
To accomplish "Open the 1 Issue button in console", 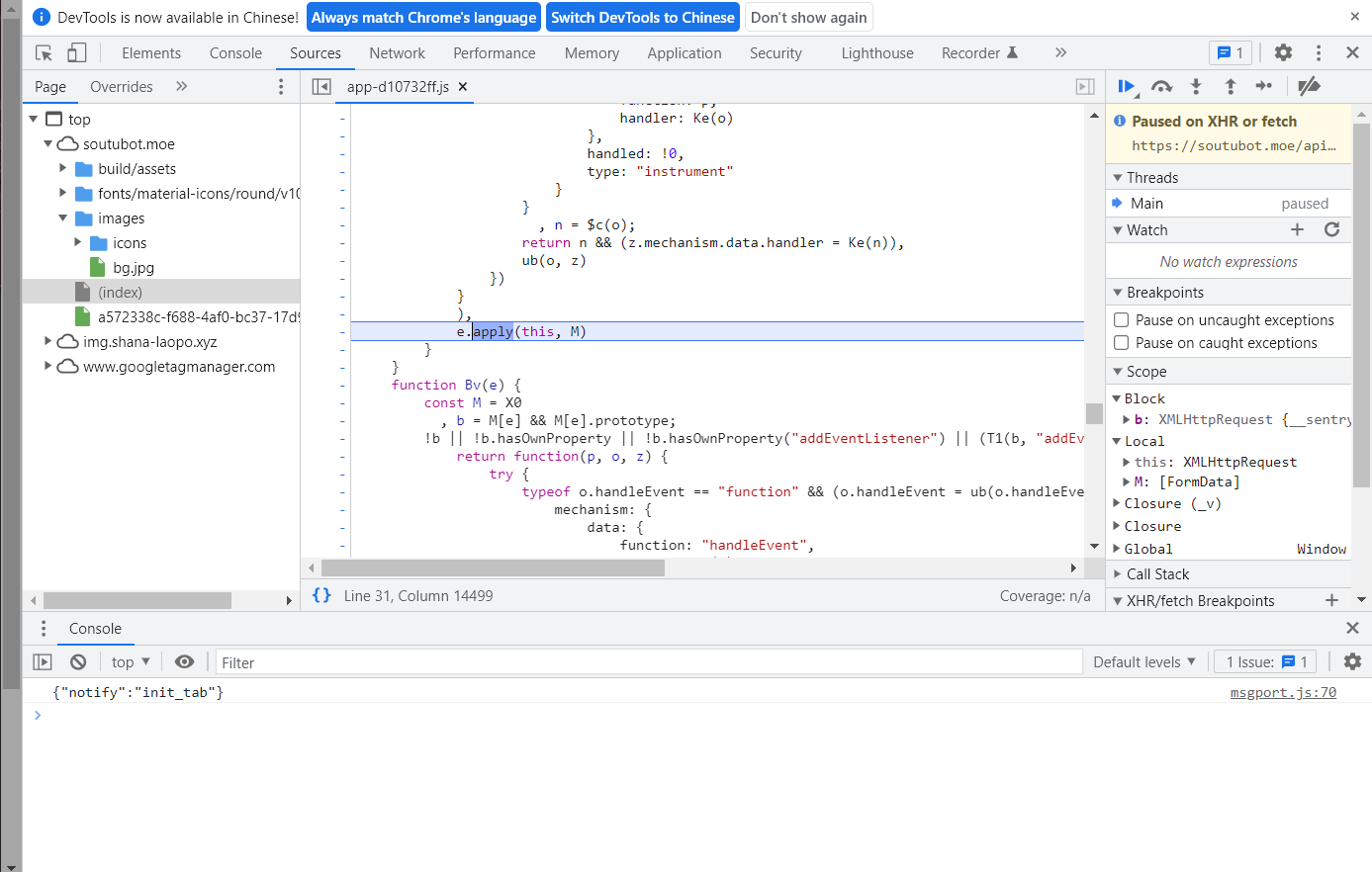I will pos(1265,662).
